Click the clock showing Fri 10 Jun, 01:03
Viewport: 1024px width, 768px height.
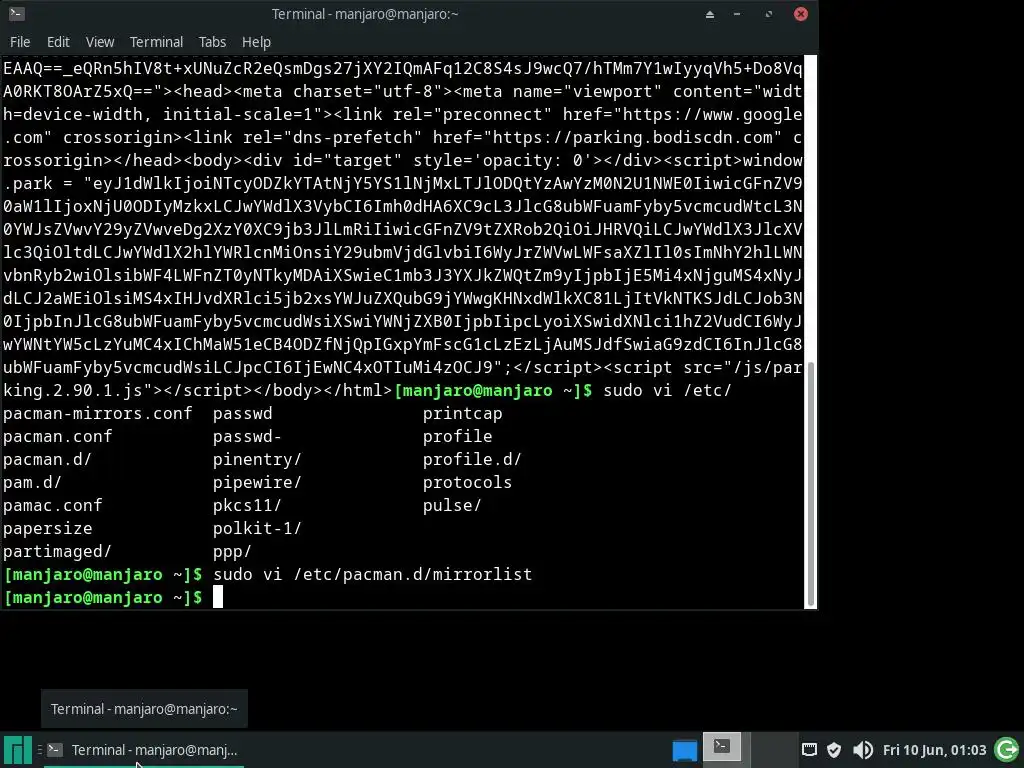(x=935, y=750)
